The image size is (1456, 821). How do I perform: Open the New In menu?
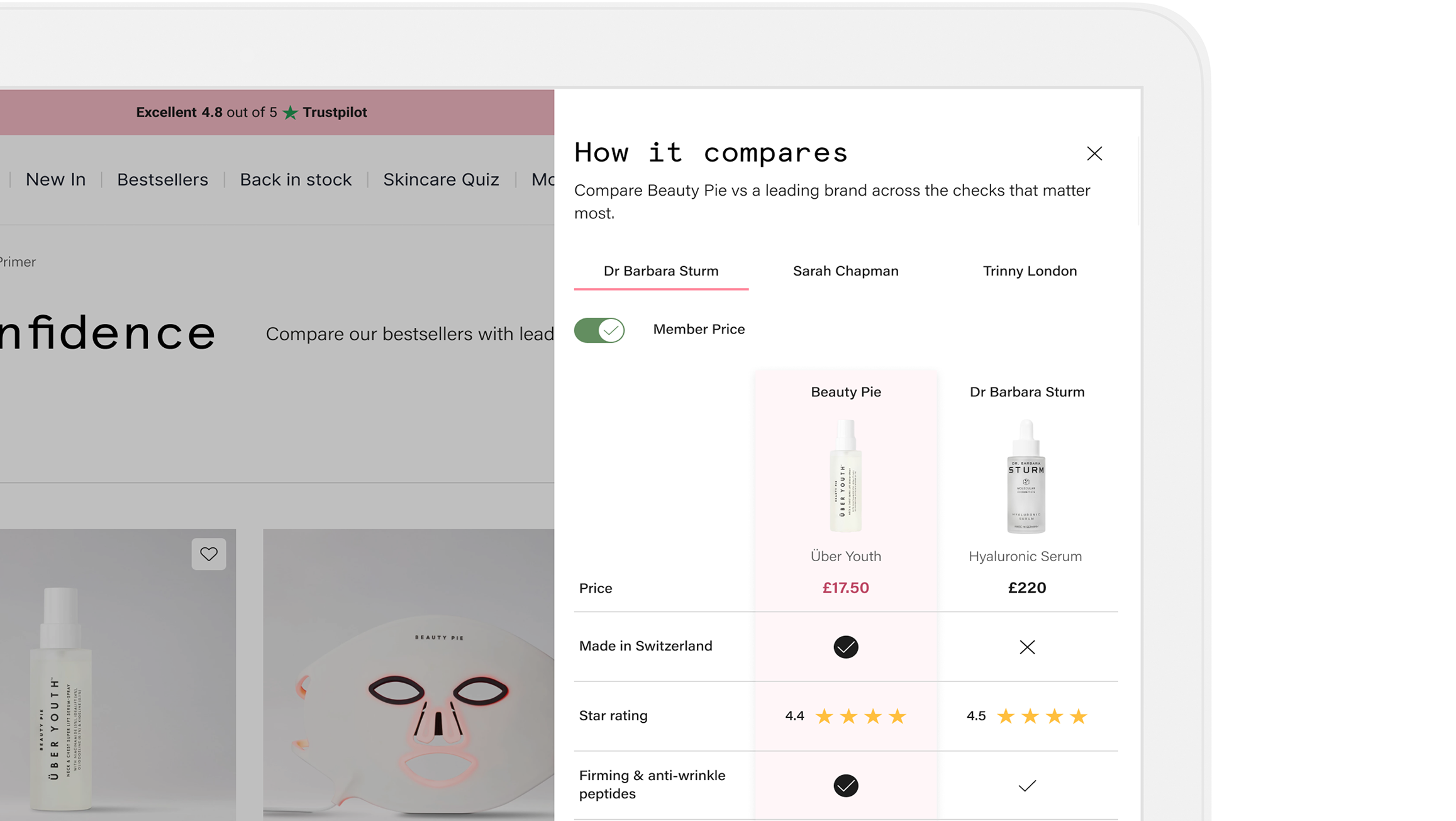tap(55, 180)
